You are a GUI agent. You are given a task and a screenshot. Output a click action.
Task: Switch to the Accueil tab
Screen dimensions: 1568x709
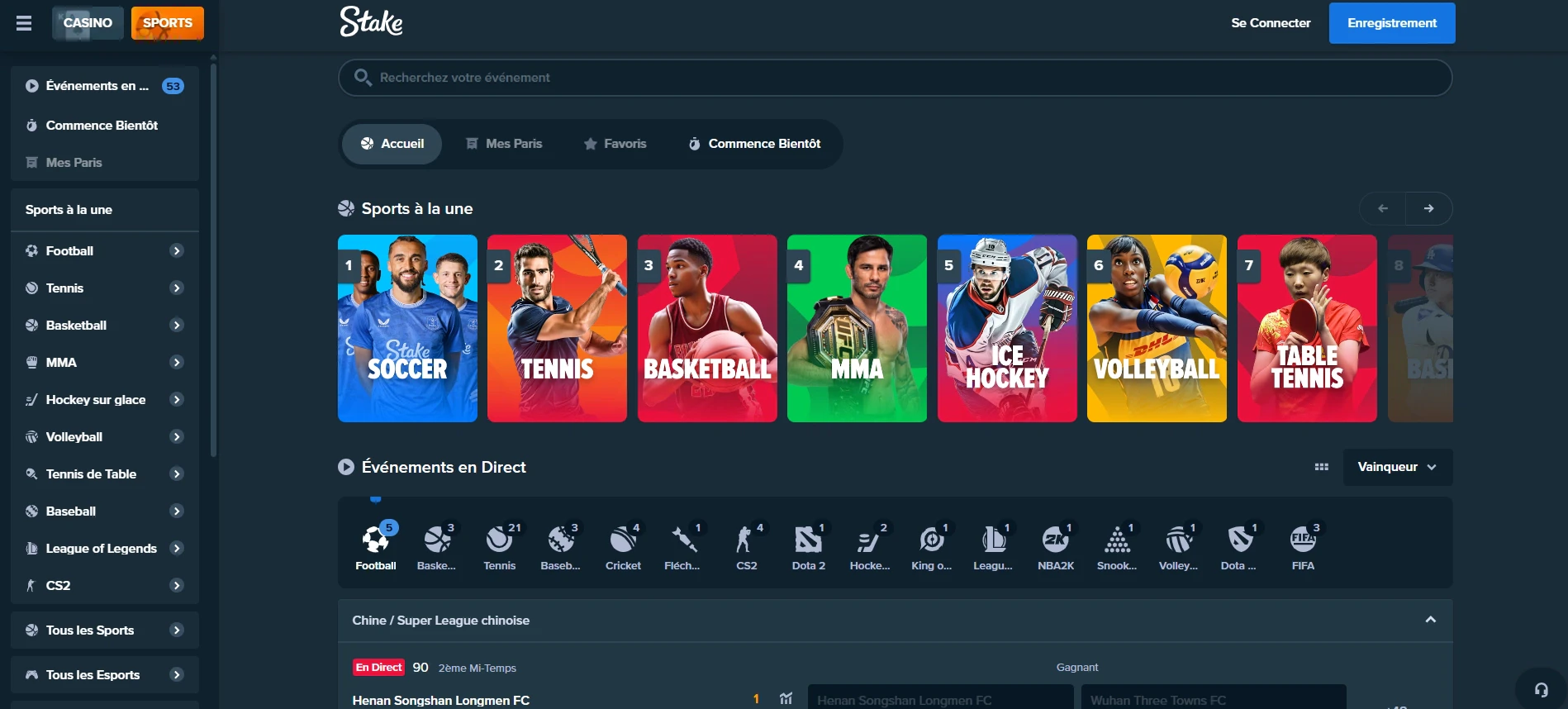392,144
